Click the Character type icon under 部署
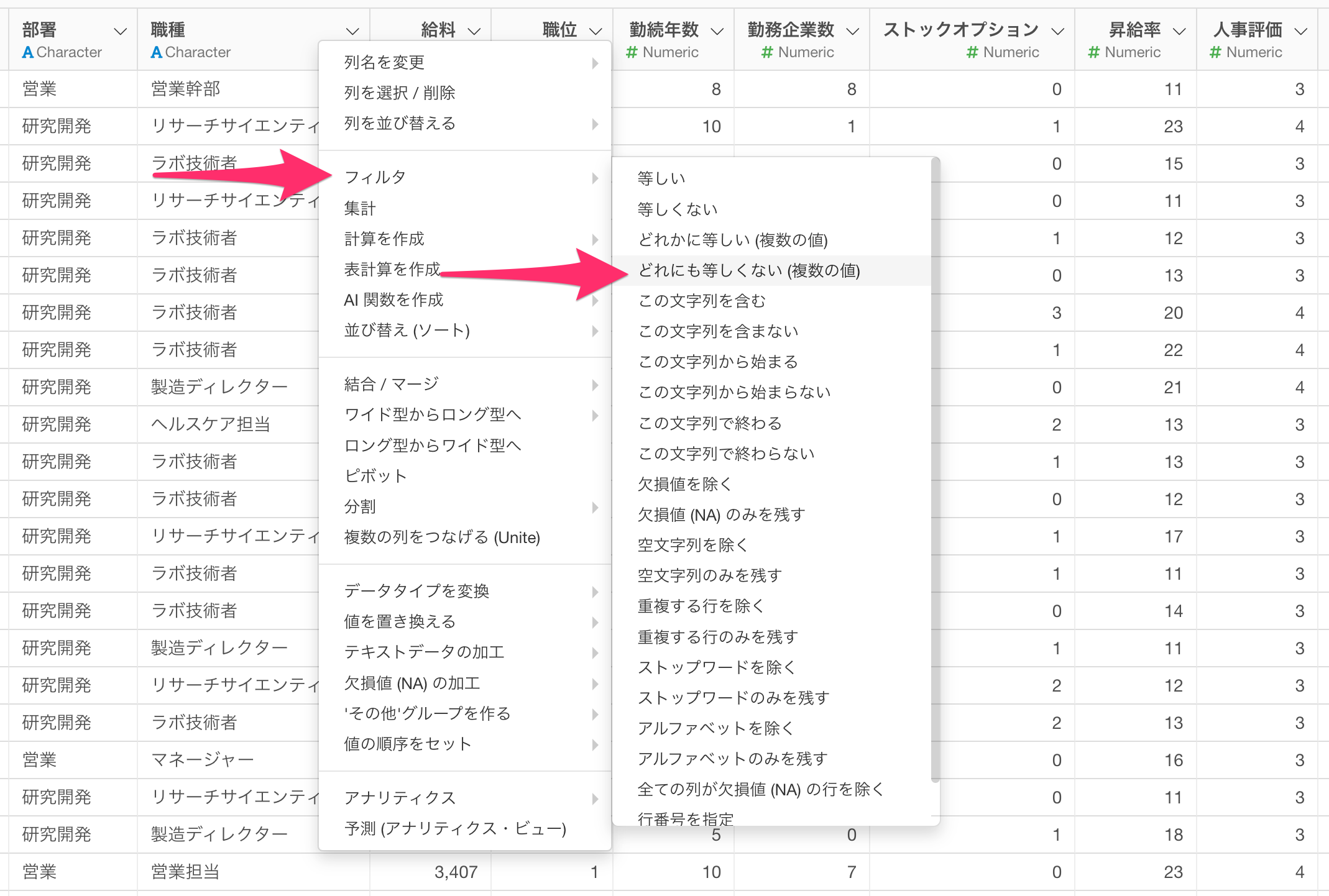1329x896 pixels. [27, 53]
